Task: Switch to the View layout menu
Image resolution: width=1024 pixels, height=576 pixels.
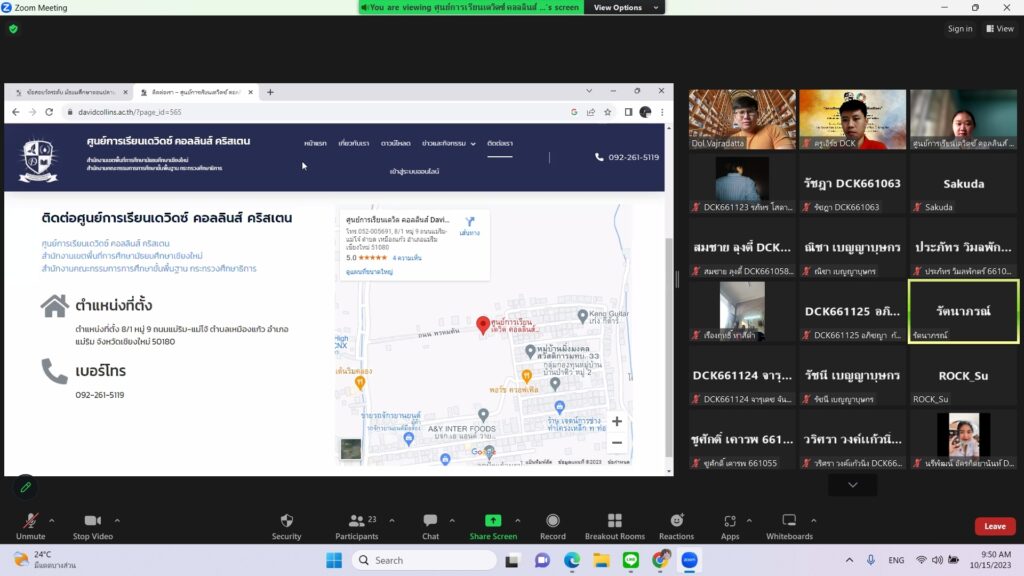Action: point(999,29)
